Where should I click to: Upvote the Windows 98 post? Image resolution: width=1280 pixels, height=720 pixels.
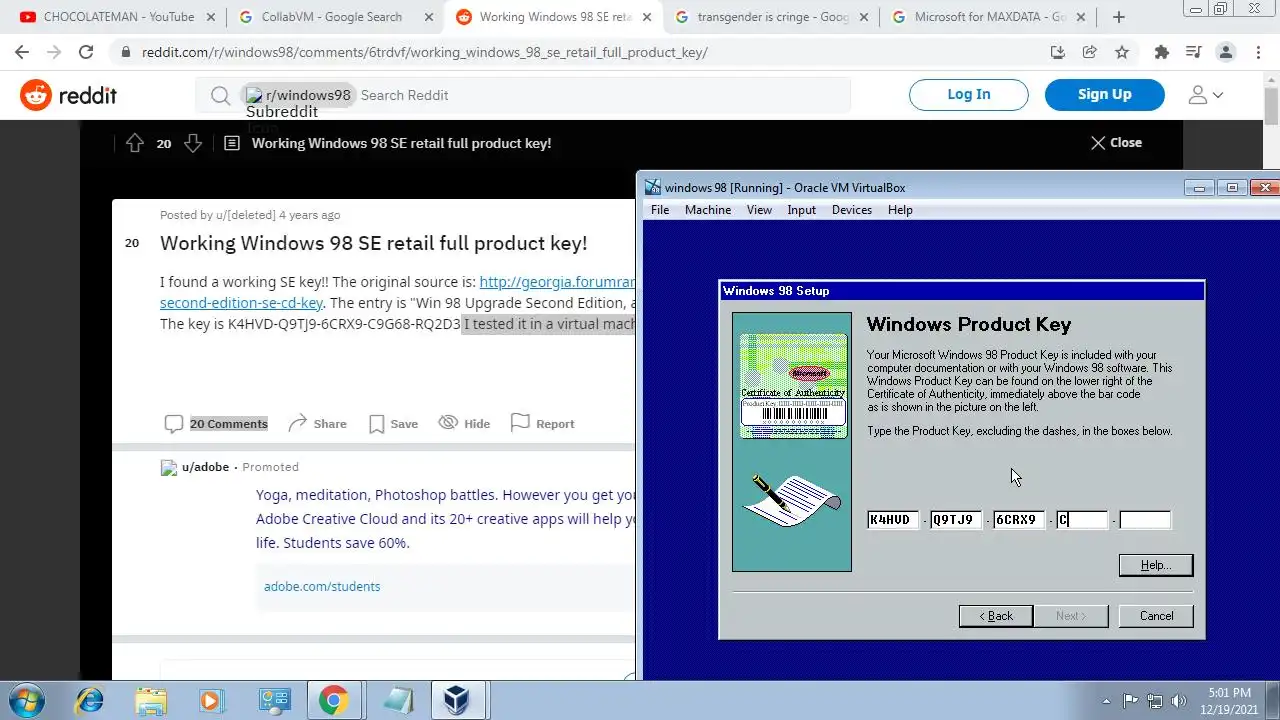click(x=135, y=143)
